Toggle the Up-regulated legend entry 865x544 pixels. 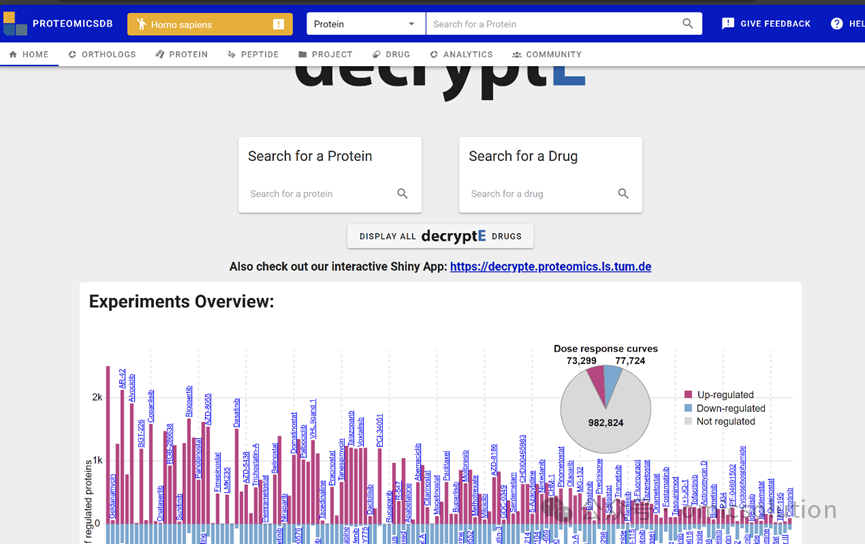[719, 394]
